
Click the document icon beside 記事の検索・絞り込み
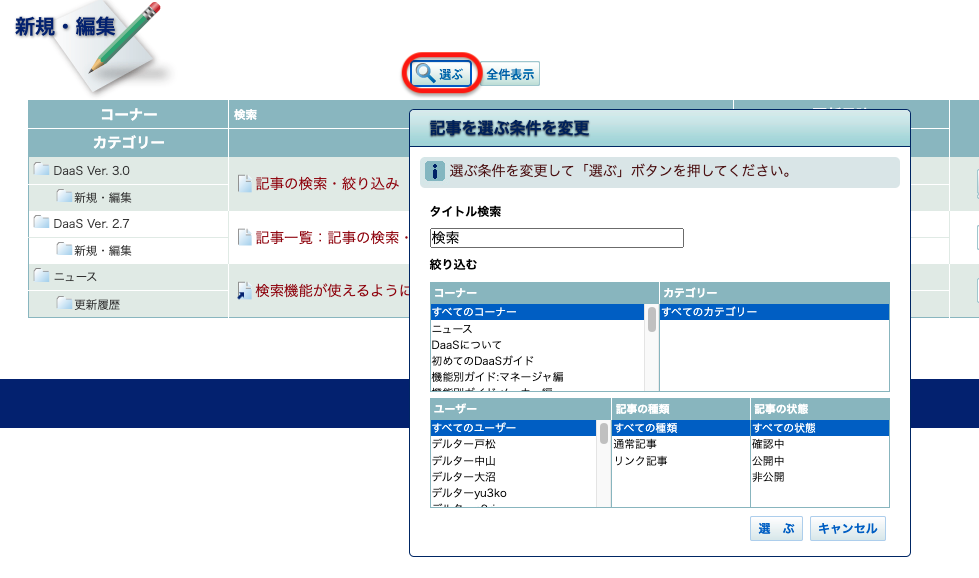[x=244, y=184]
